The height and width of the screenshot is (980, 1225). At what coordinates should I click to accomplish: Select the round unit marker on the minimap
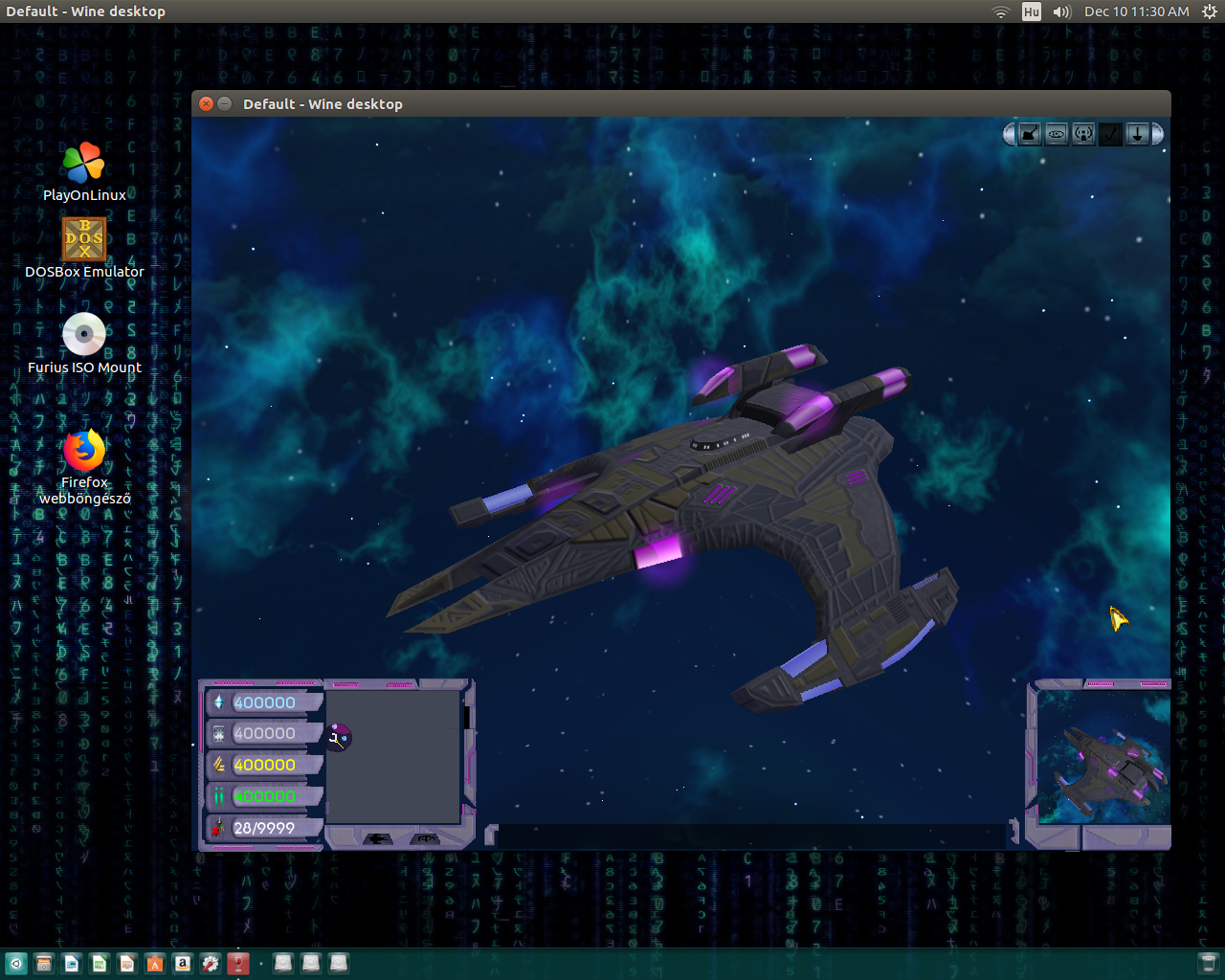pos(339,737)
